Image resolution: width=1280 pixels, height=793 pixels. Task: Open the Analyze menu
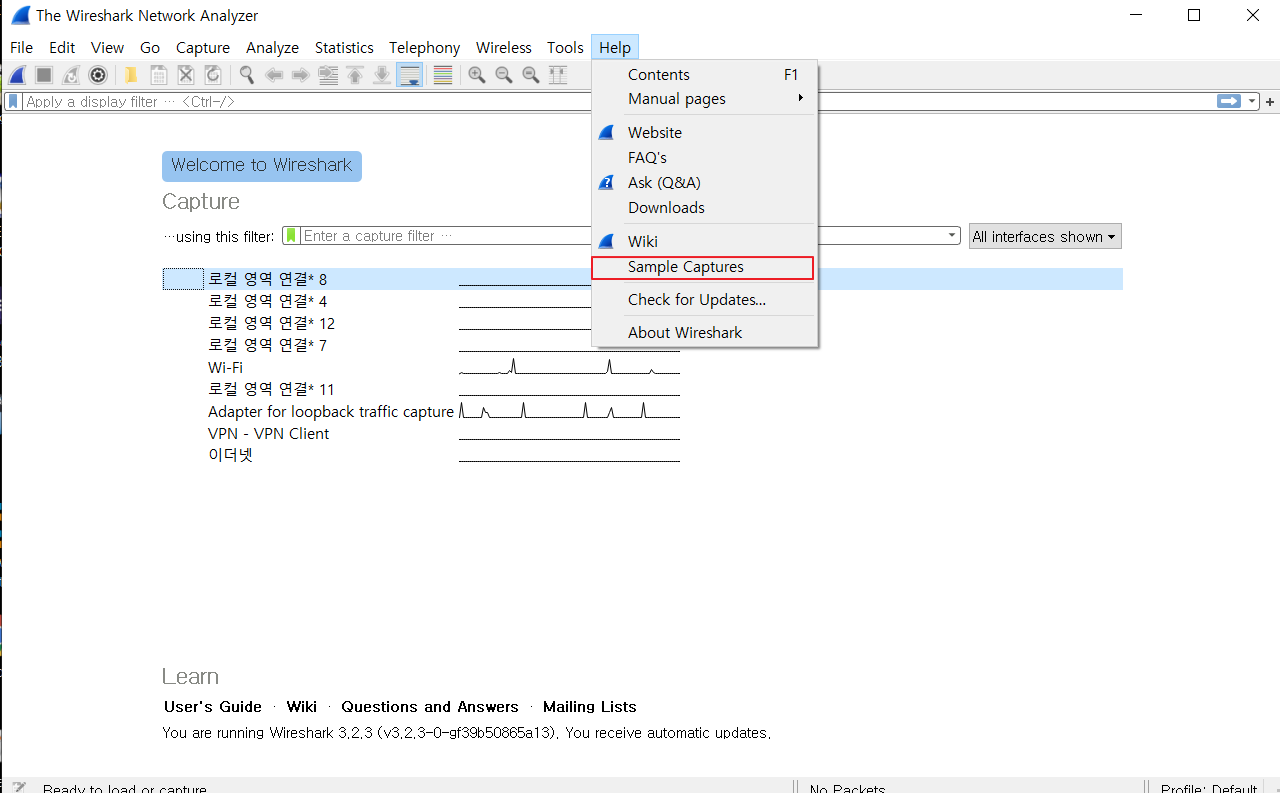tap(272, 47)
